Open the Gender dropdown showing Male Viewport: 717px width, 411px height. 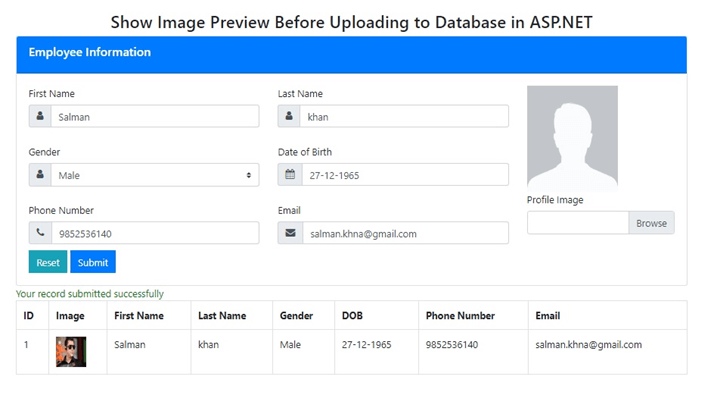155,175
